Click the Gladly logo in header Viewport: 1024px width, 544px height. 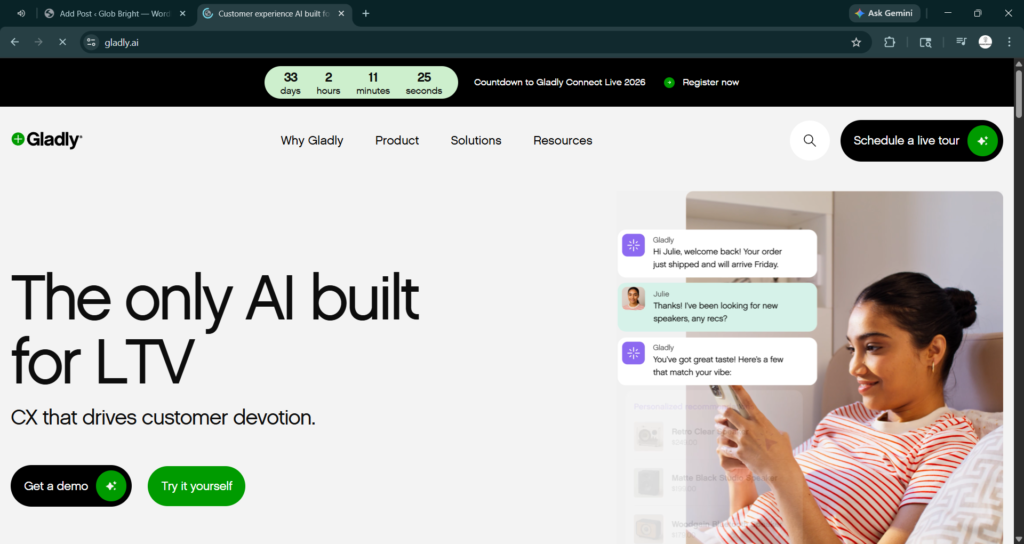point(47,140)
